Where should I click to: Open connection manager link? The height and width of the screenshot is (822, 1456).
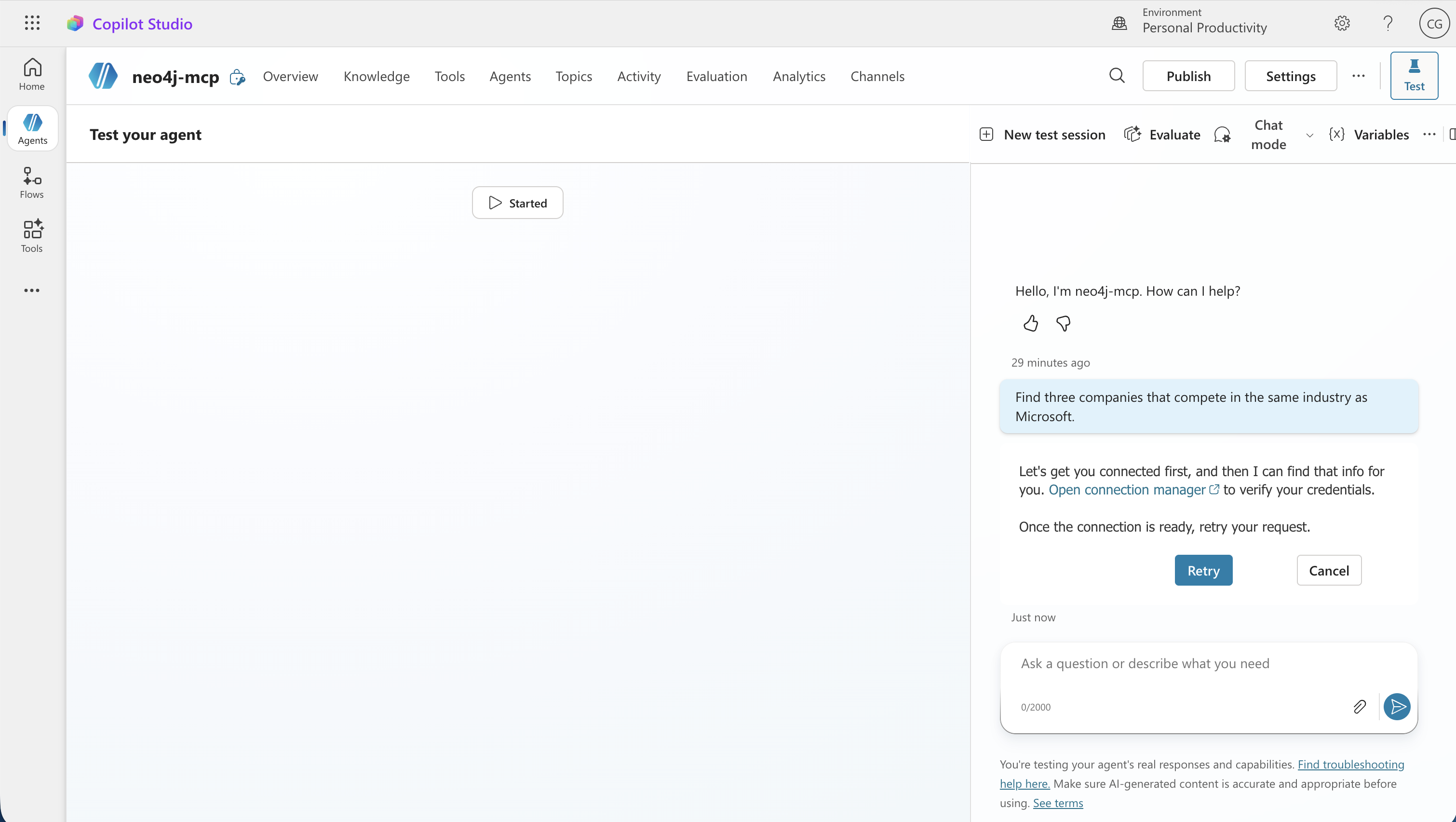click(1134, 489)
